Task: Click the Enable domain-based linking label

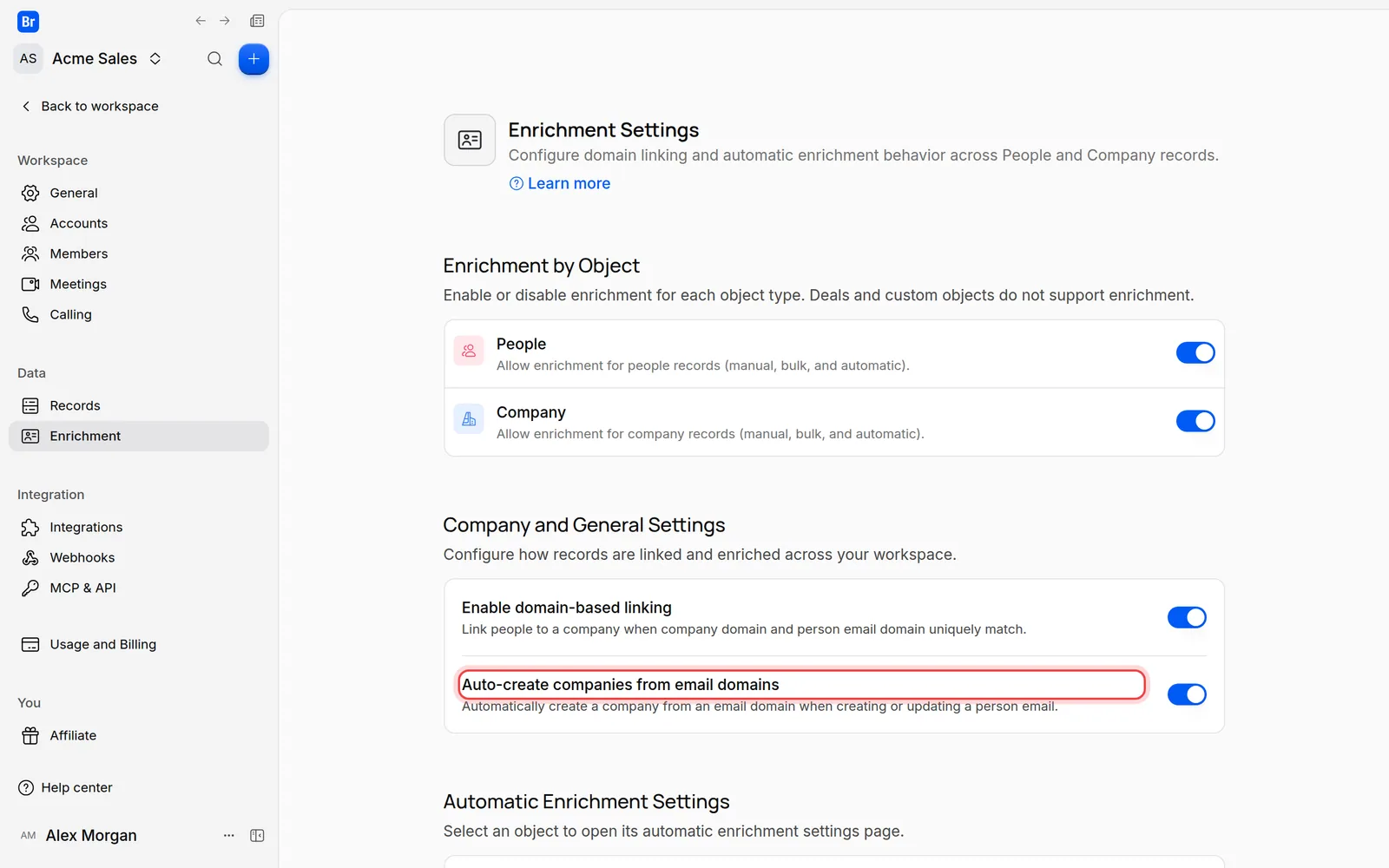Action: (x=567, y=608)
